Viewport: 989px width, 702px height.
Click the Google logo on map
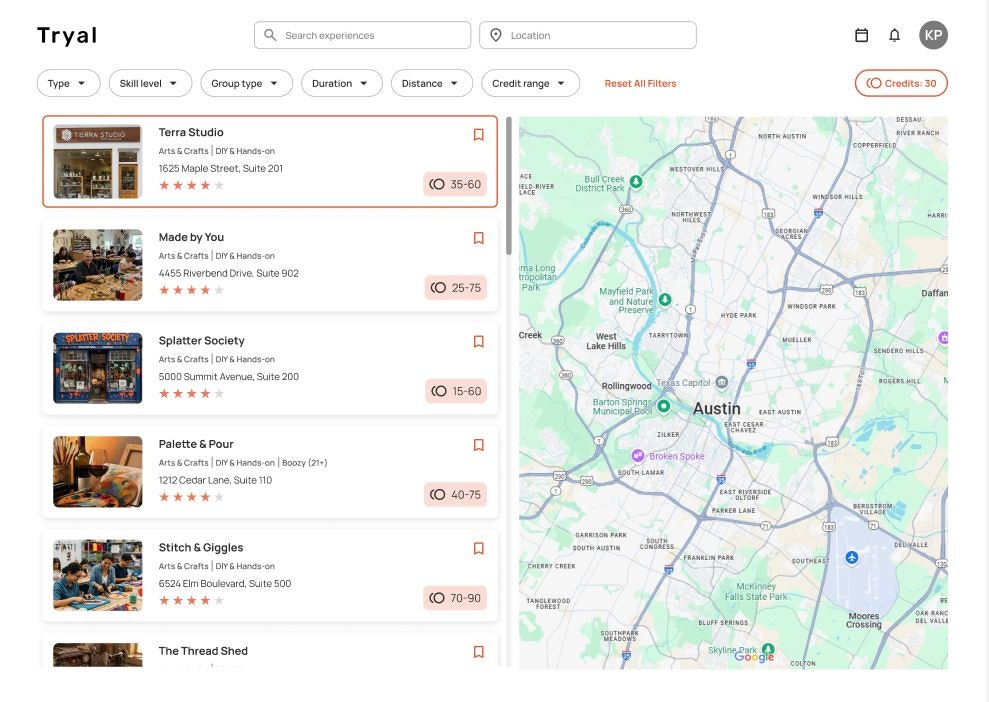point(754,657)
